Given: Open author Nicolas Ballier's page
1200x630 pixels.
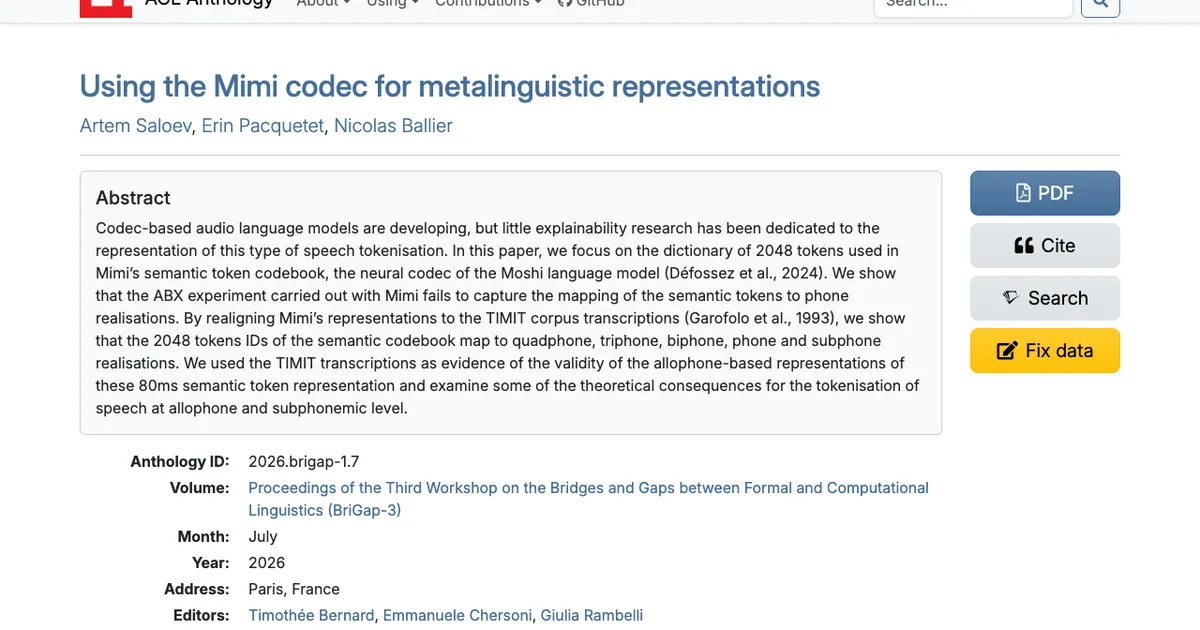Looking at the screenshot, I should [393, 126].
